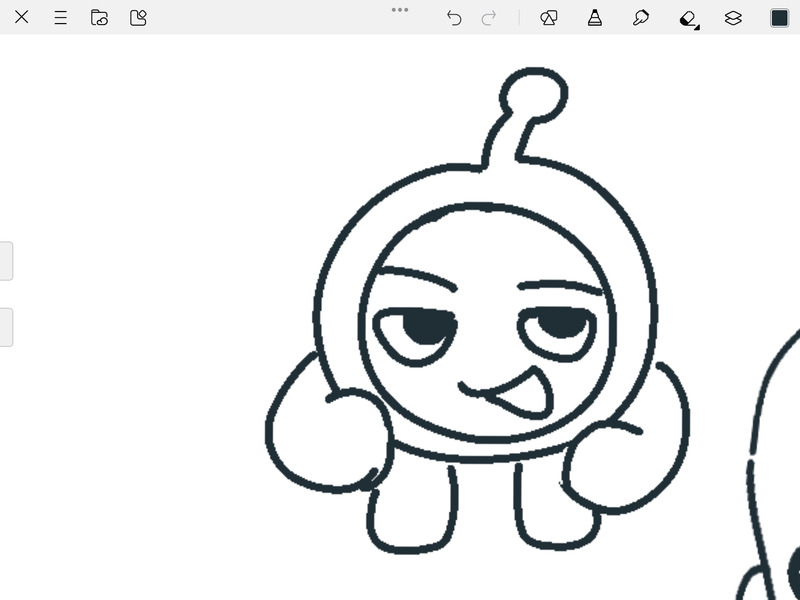Open the dark color swatch

tap(780, 18)
